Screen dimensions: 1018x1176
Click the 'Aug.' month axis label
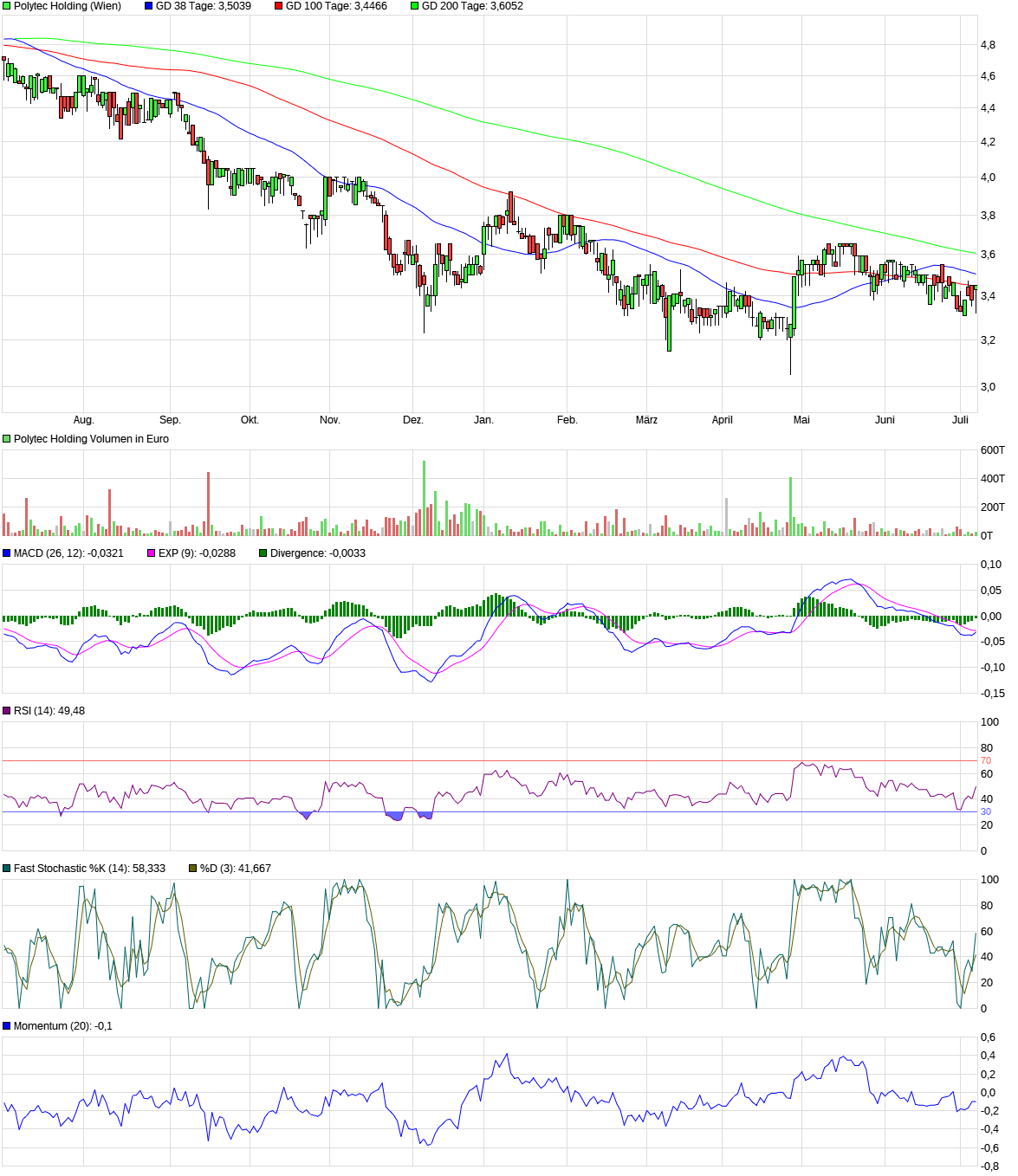[83, 420]
